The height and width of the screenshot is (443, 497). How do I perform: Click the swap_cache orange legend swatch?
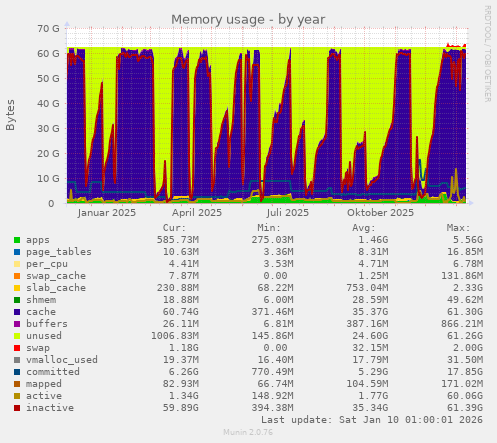[17, 276]
